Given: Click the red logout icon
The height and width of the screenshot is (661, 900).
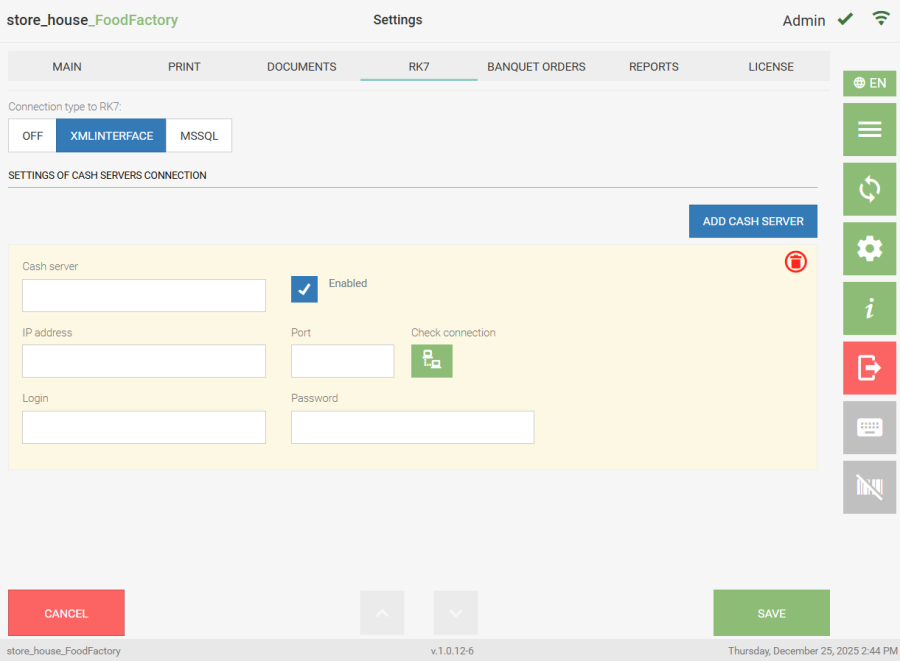Looking at the screenshot, I should click(x=869, y=368).
